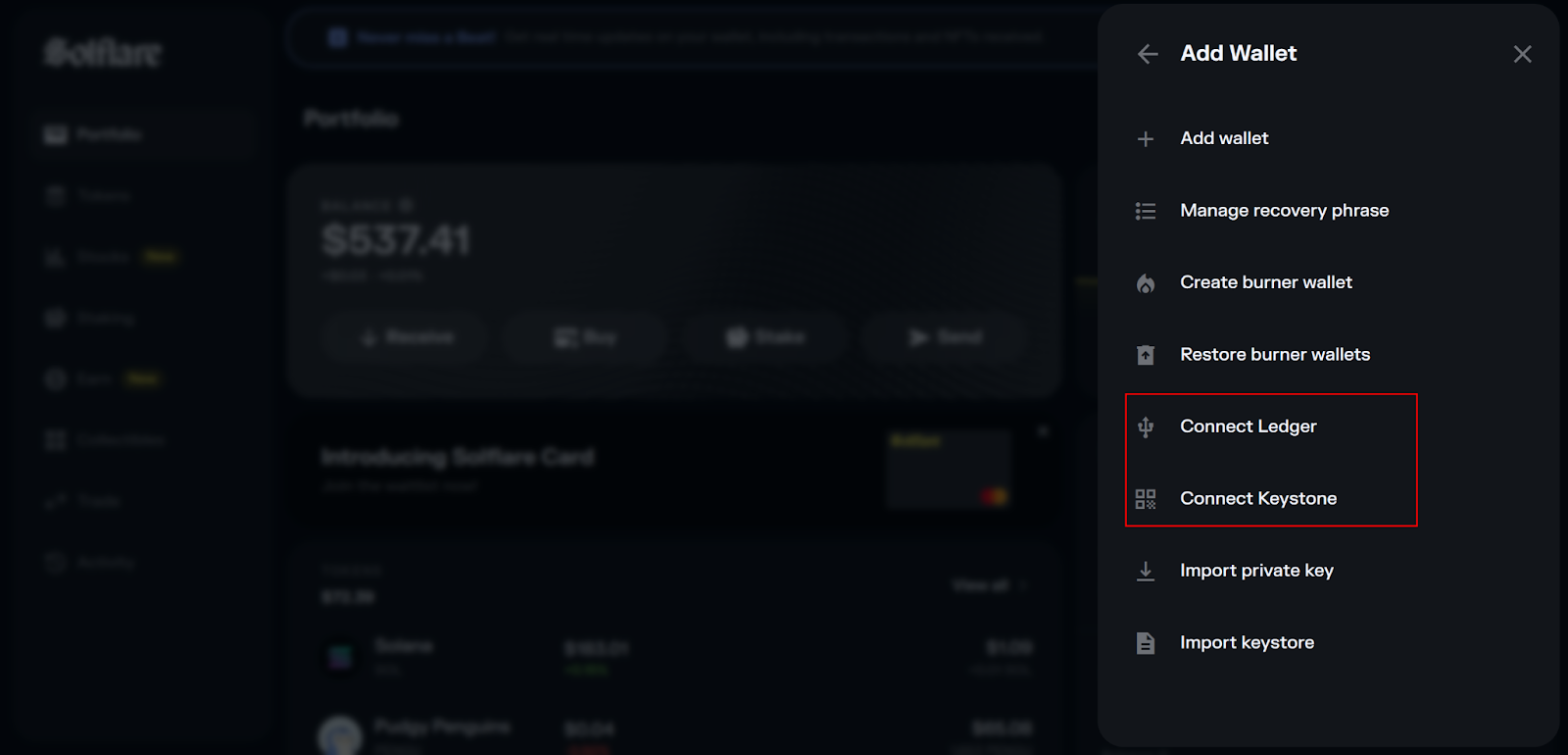Click the flame icon for burner wallet
Image resolution: width=1568 pixels, height=755 pixels.
click(1146, 283)
